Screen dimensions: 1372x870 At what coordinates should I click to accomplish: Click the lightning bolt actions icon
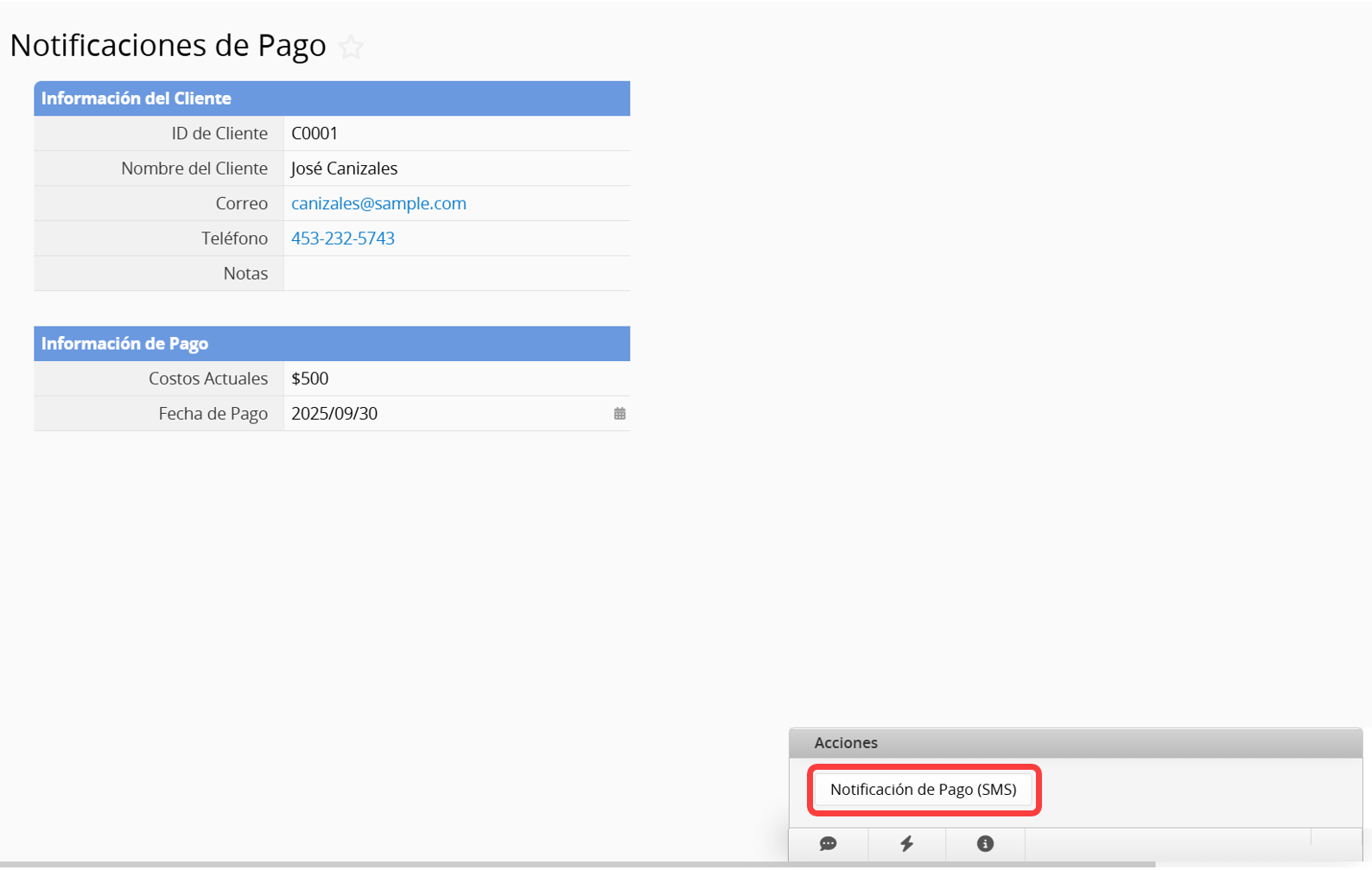906,844
